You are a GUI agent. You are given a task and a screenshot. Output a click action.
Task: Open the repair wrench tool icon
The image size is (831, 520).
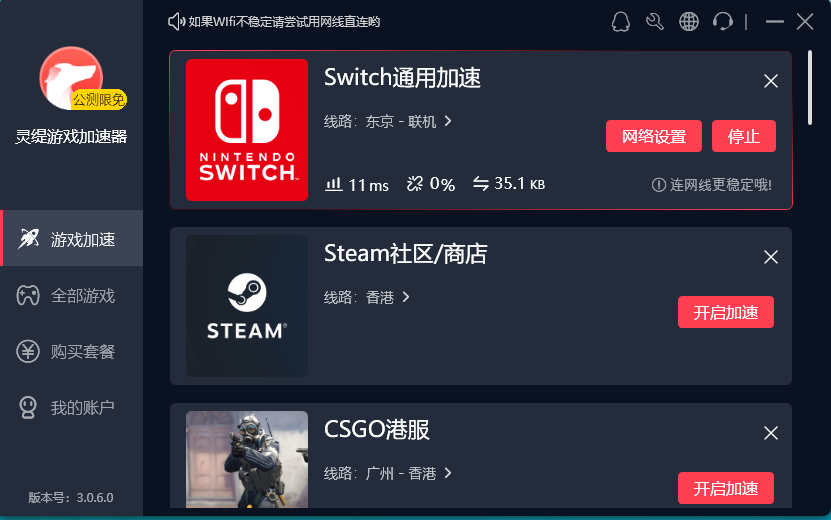655,22
